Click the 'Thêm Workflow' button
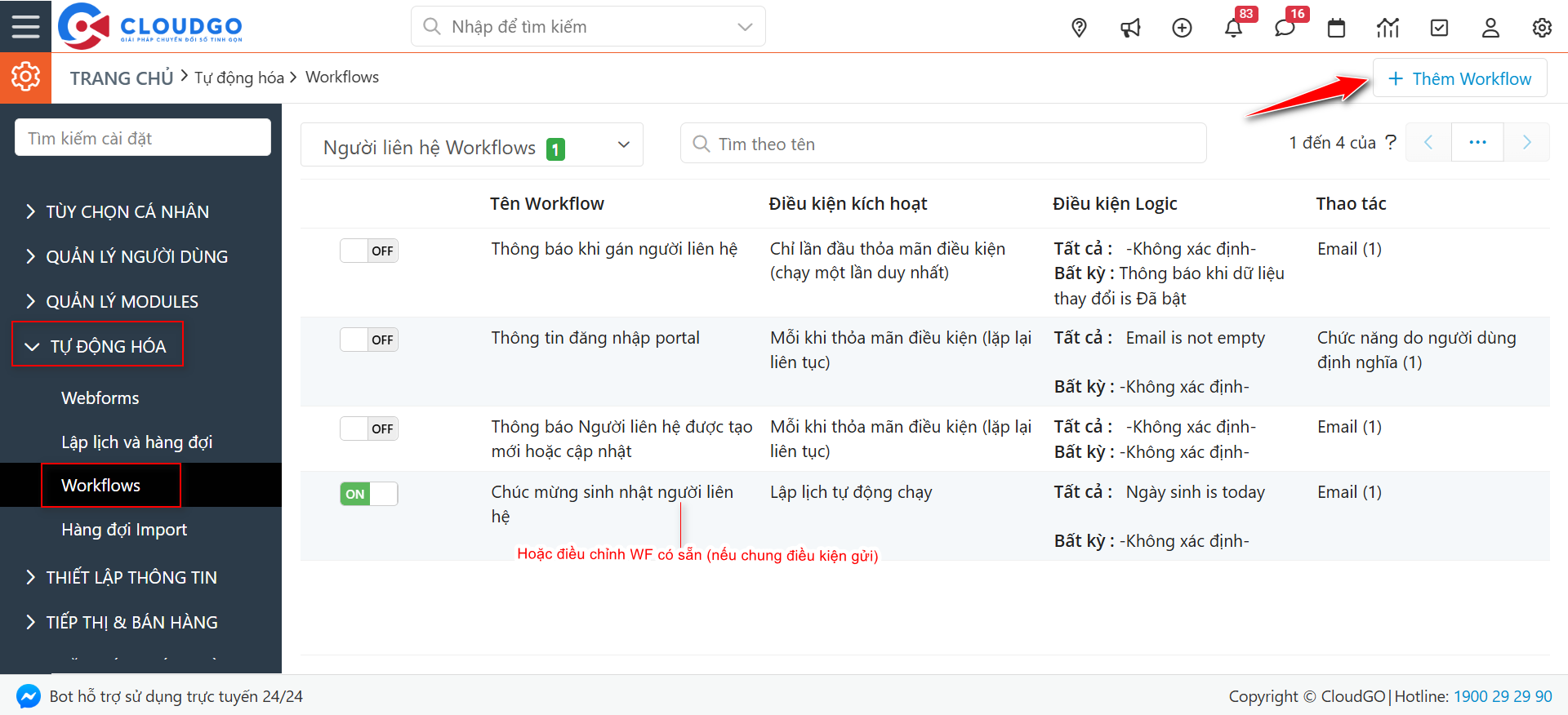1568x715 pixels. click(1459, 78)
